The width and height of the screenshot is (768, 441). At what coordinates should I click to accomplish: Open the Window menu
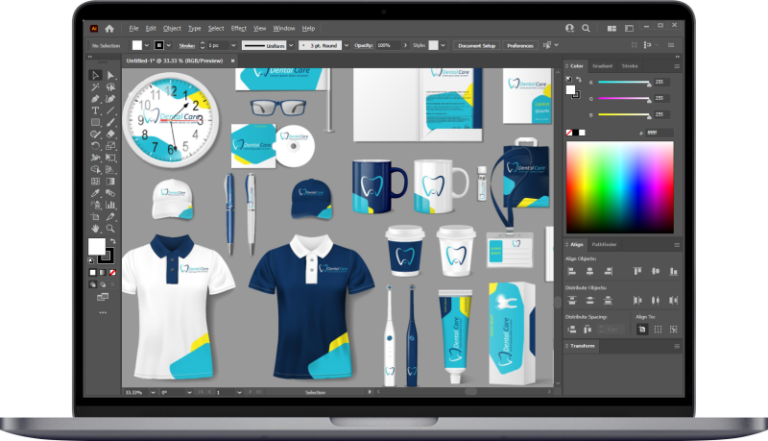click(284, 28)
